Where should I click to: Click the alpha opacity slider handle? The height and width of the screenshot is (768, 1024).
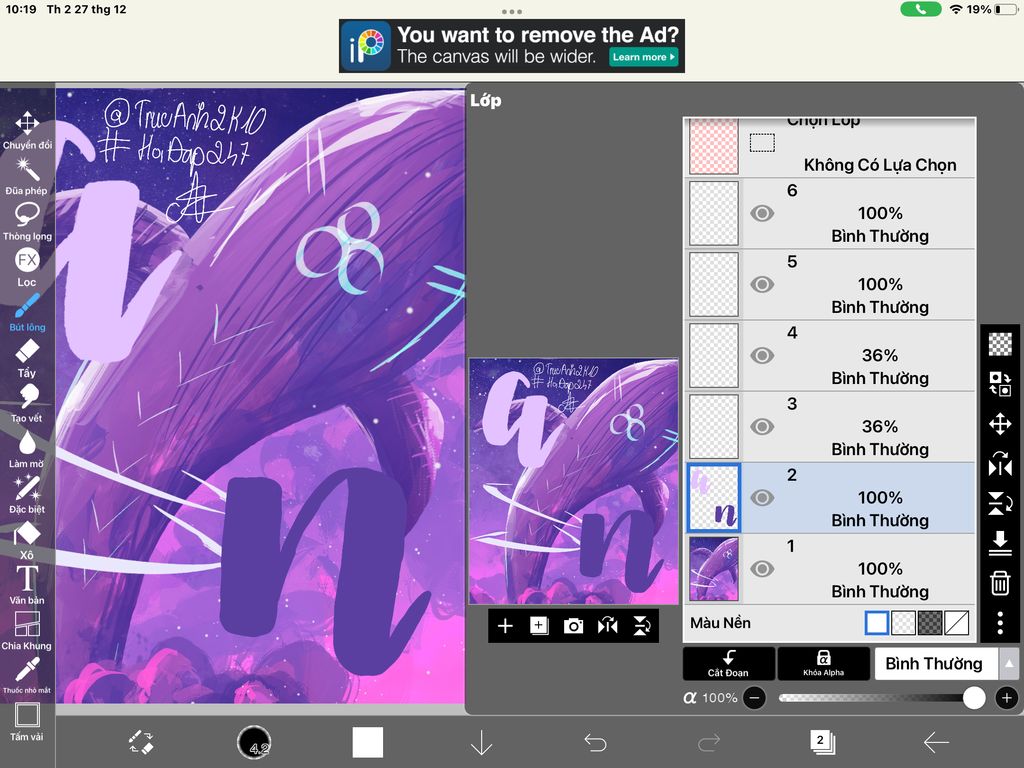974,698
